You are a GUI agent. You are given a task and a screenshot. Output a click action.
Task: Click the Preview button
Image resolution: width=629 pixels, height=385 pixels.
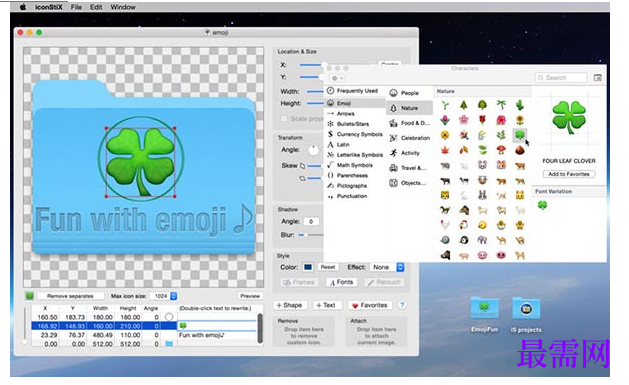[250, 296]
